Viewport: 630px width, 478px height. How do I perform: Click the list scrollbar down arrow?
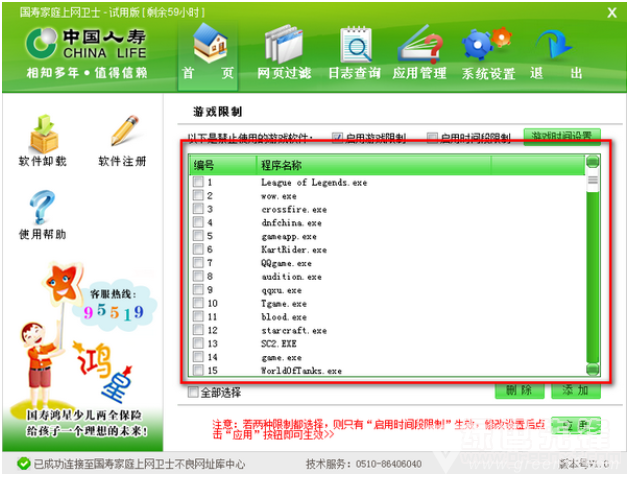tap(592, 368)
